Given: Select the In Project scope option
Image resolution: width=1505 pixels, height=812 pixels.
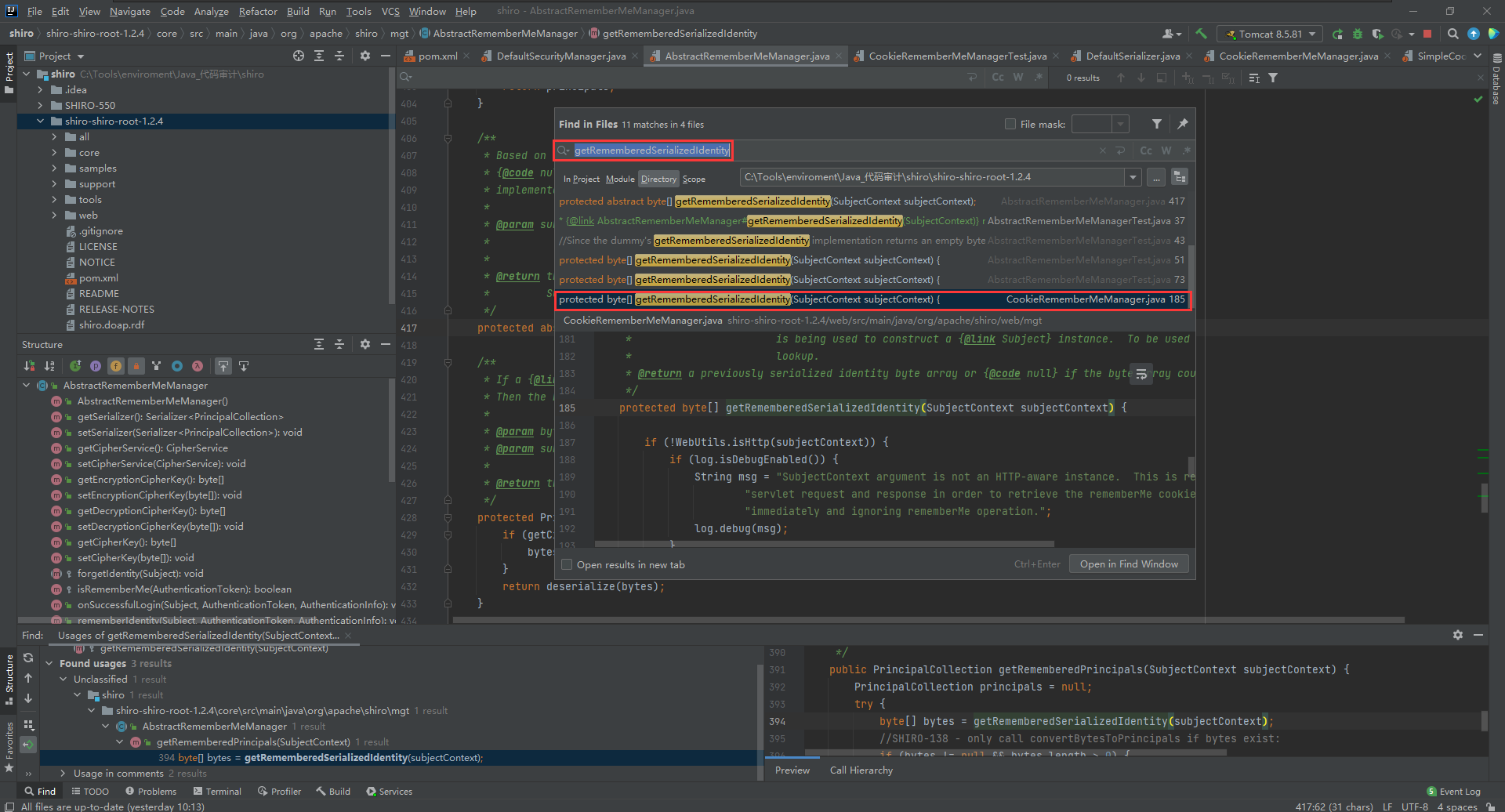Looking at the screenshot, I should tap(581, 179).
